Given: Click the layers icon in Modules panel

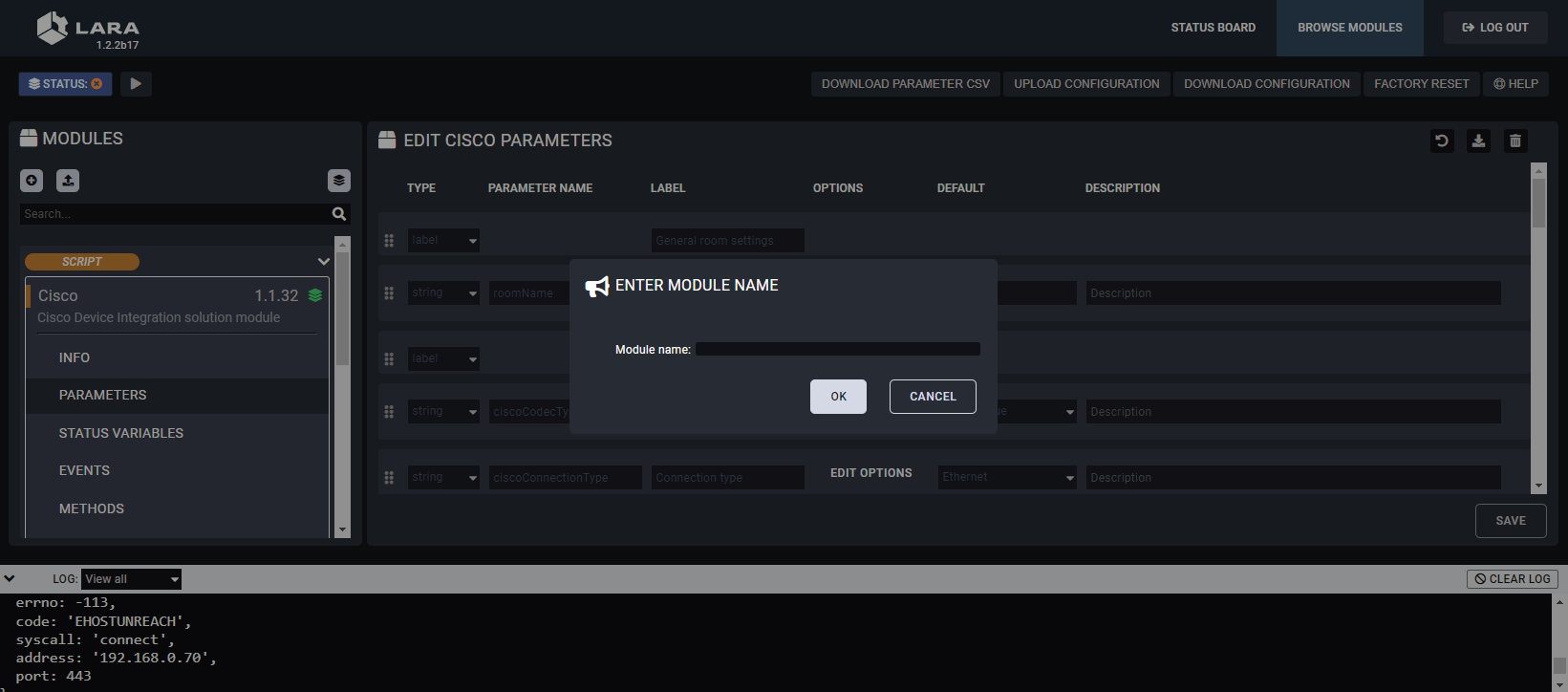Looking at the screenshot, I should pyautogui.click(x=338, y=181).
